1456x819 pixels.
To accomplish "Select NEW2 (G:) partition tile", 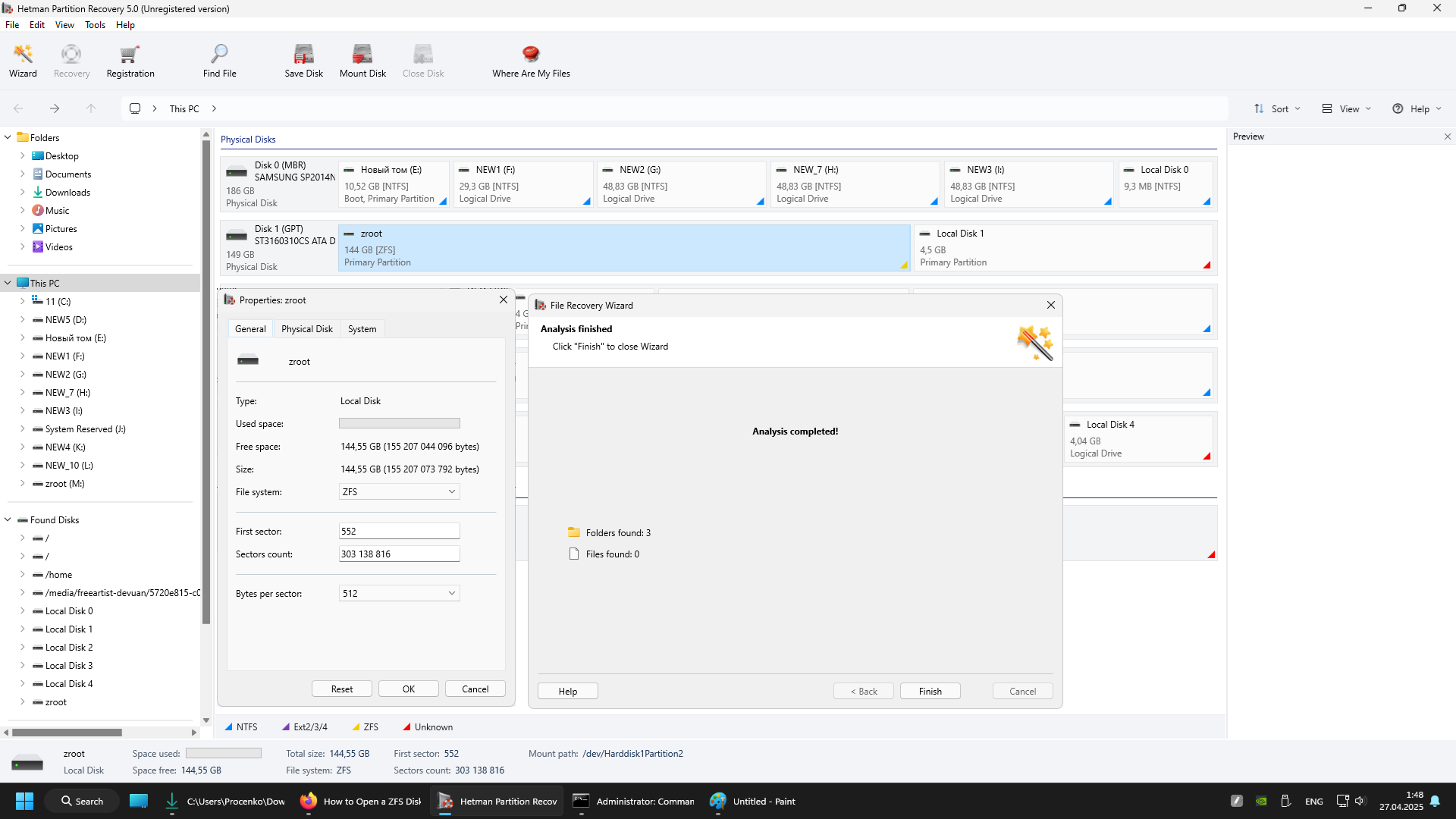I will tap(682, 184).
